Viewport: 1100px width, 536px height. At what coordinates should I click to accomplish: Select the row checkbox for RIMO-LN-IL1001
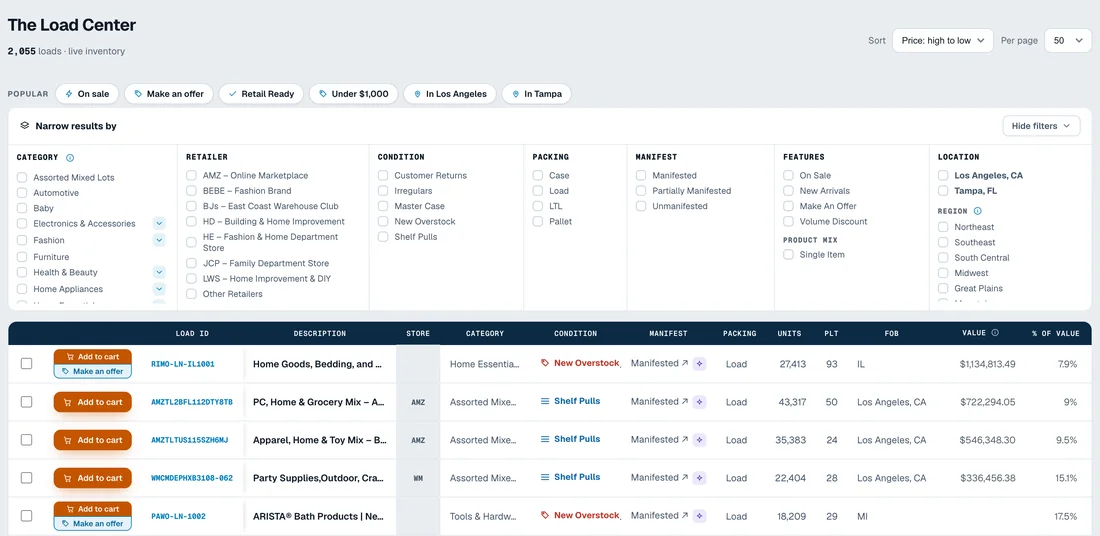point(26,363)
